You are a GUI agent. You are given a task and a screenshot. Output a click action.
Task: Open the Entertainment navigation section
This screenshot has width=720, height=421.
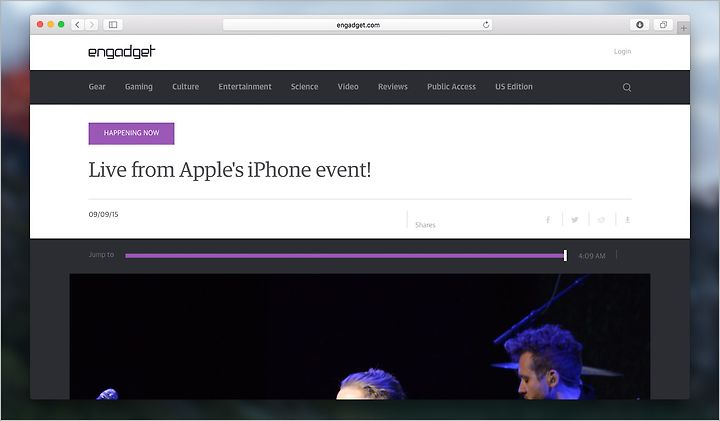point(245,87)
